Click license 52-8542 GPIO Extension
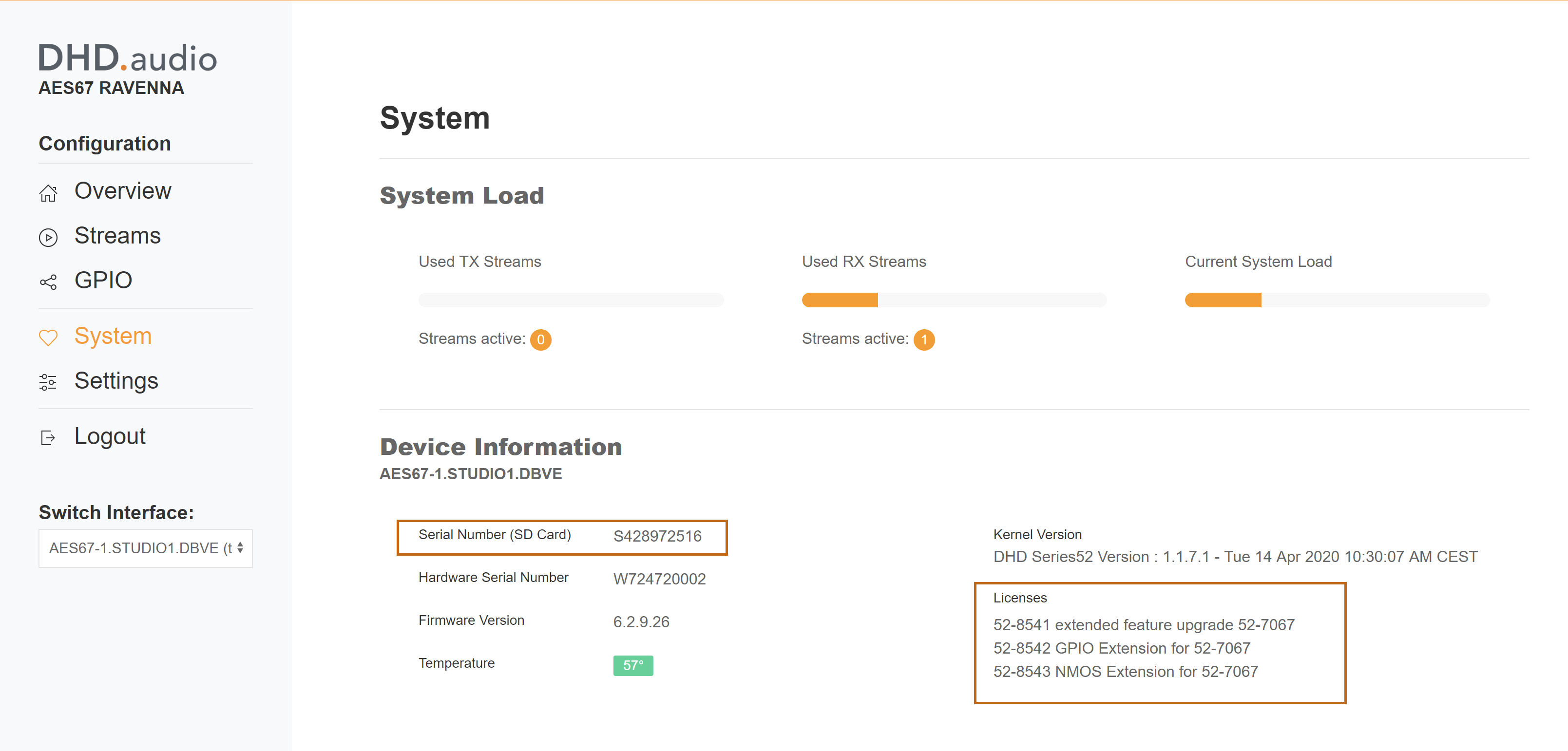 [x=1122, y=648]
